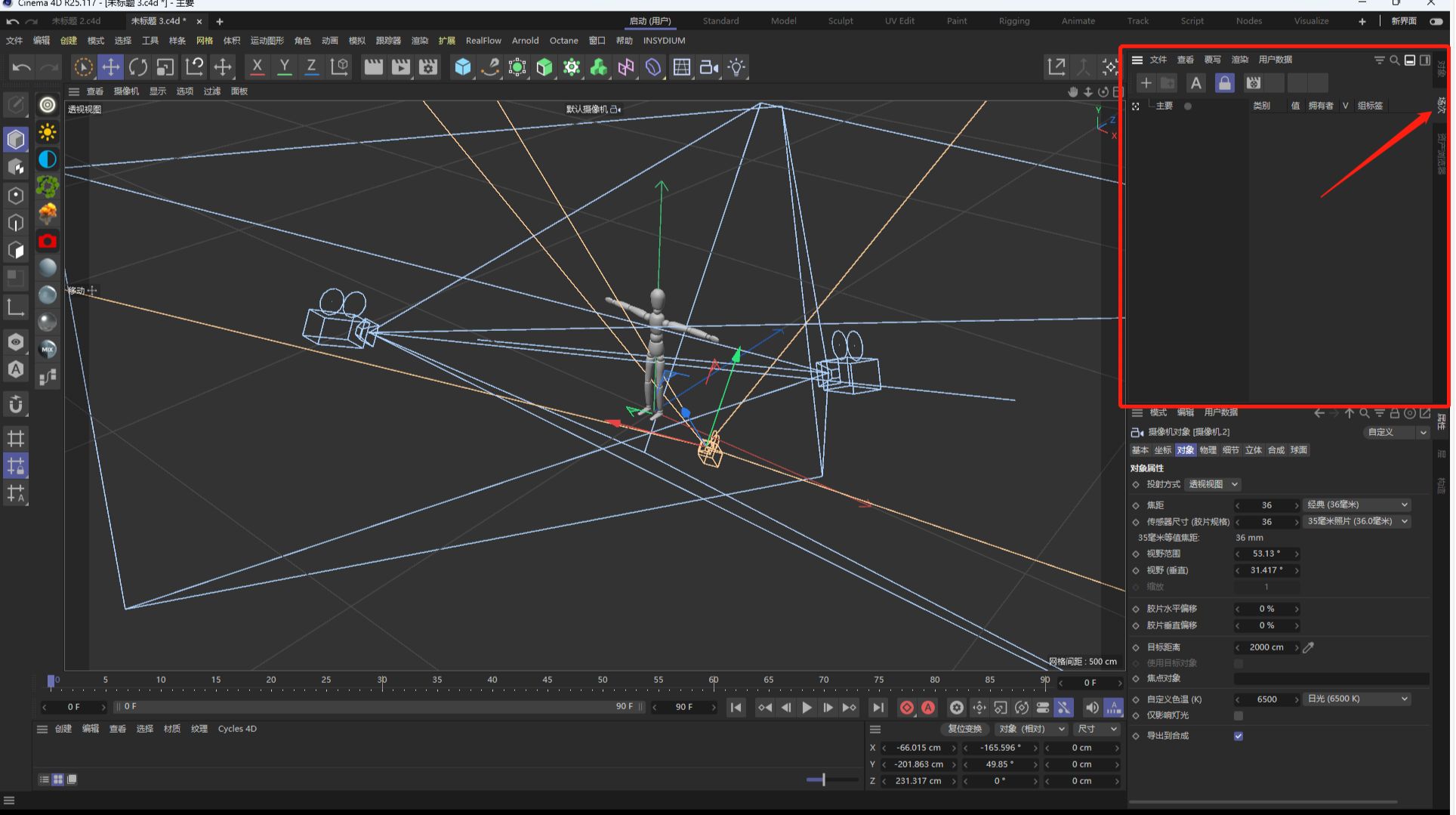Switch to the Sculpt layout
The height and width of the screenshot is (815, 1456).
pyautogui.click(x=840, y=21)
